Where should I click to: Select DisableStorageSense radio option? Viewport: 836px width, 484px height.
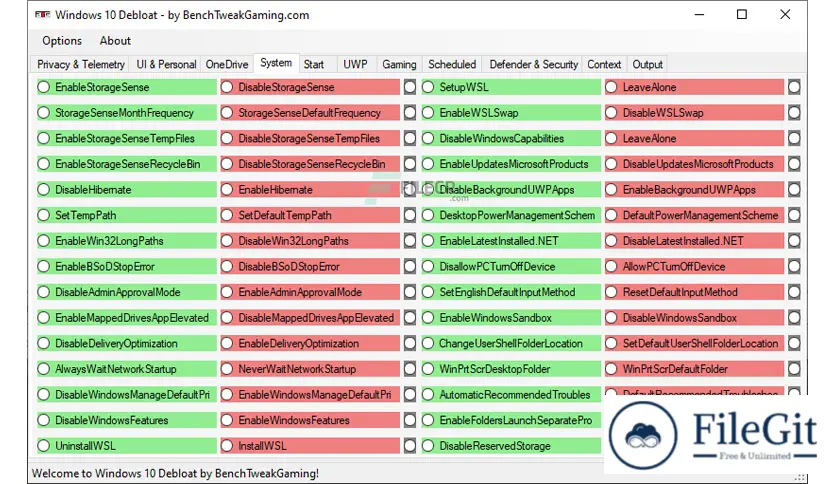pos(310,87)
